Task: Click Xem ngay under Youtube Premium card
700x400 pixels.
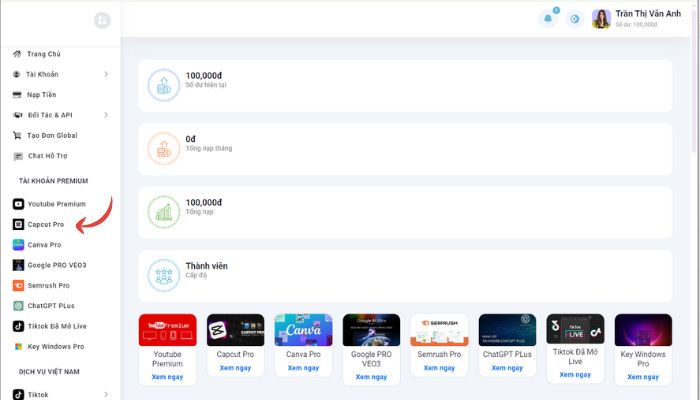Action: (x=167, y=377)
